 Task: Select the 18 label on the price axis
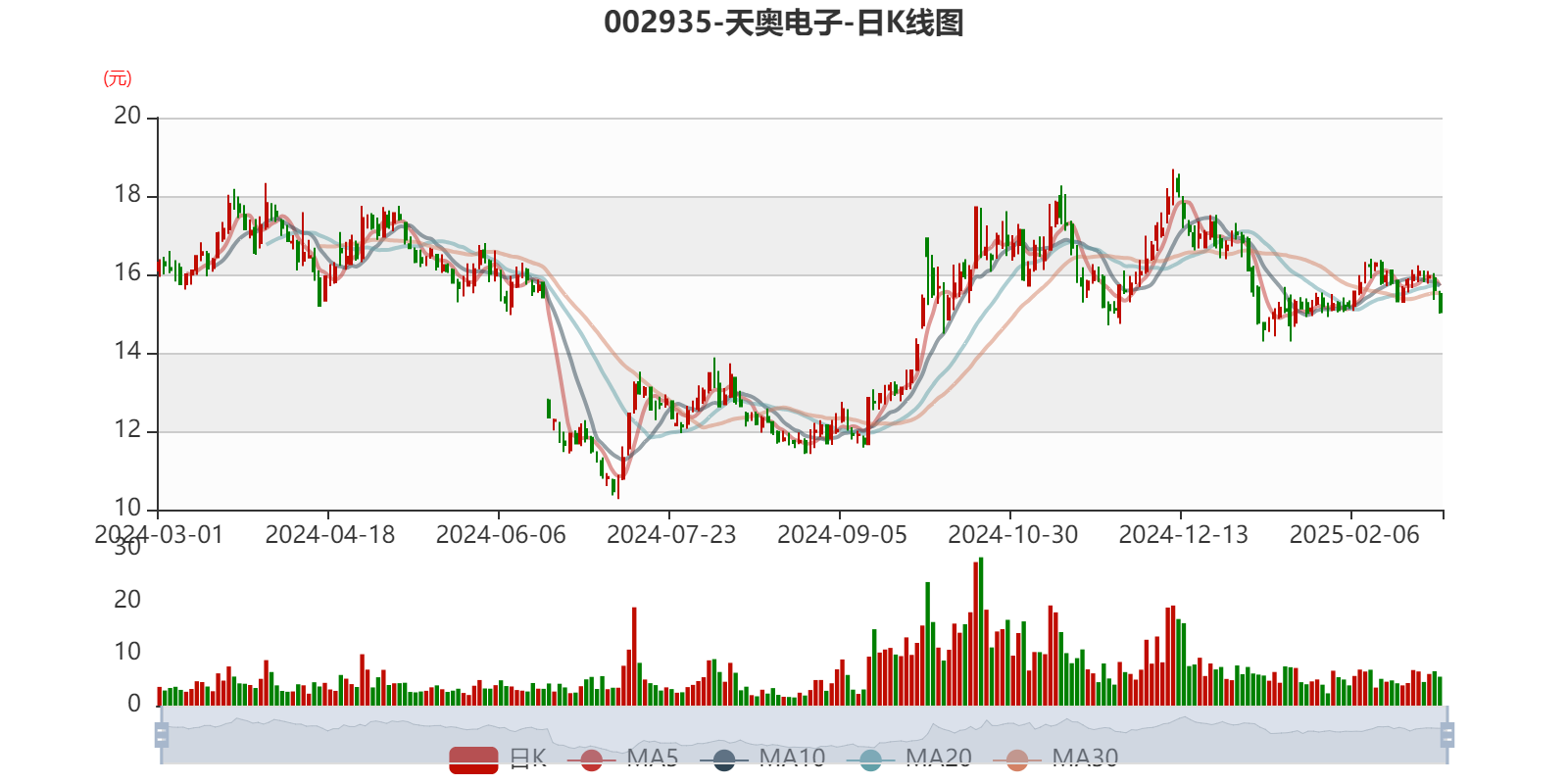point(127,195)
